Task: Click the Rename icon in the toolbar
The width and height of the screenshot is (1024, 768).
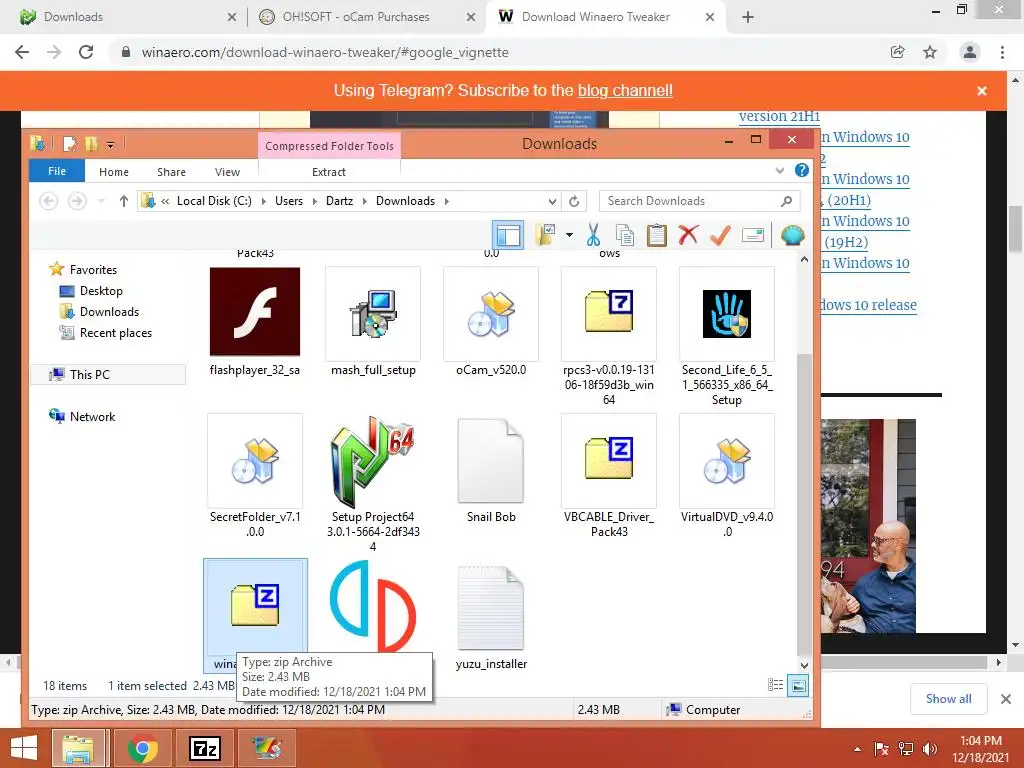Action: point(752,235)
